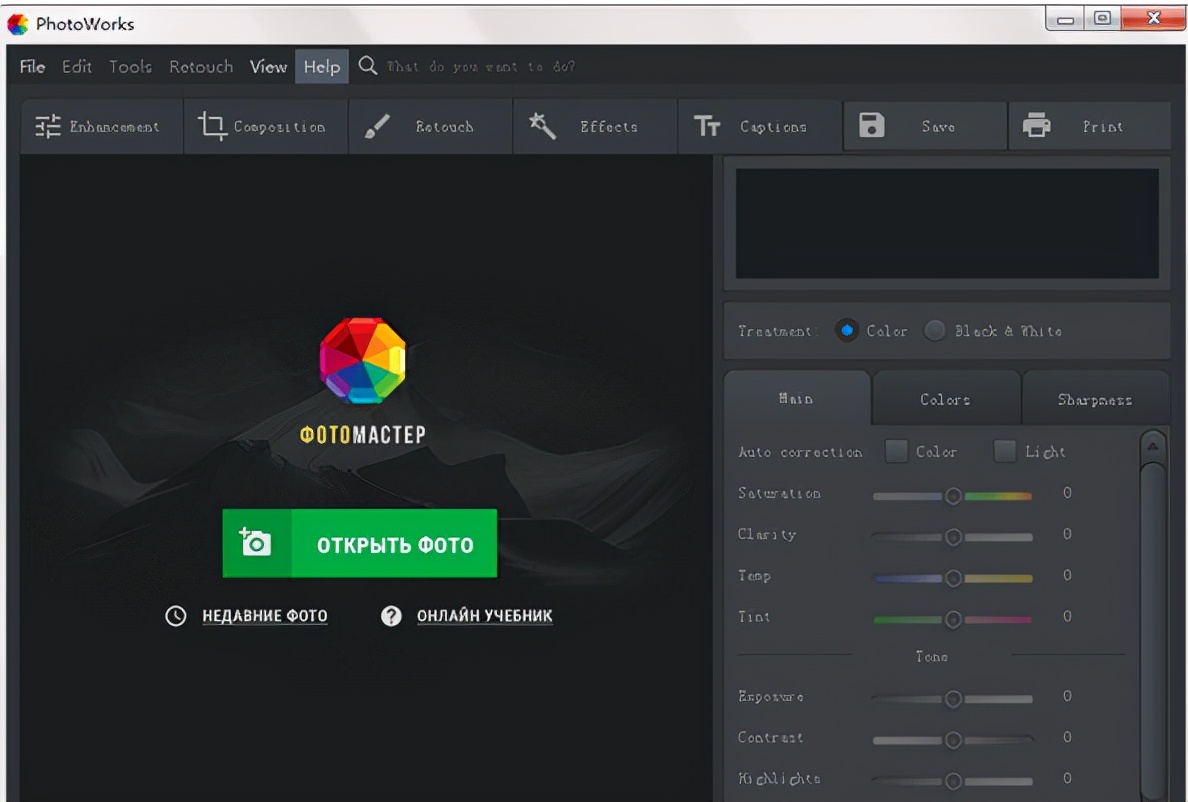
Task: Minimize the PhotoWorks window
Action: tap(1066, 19)
